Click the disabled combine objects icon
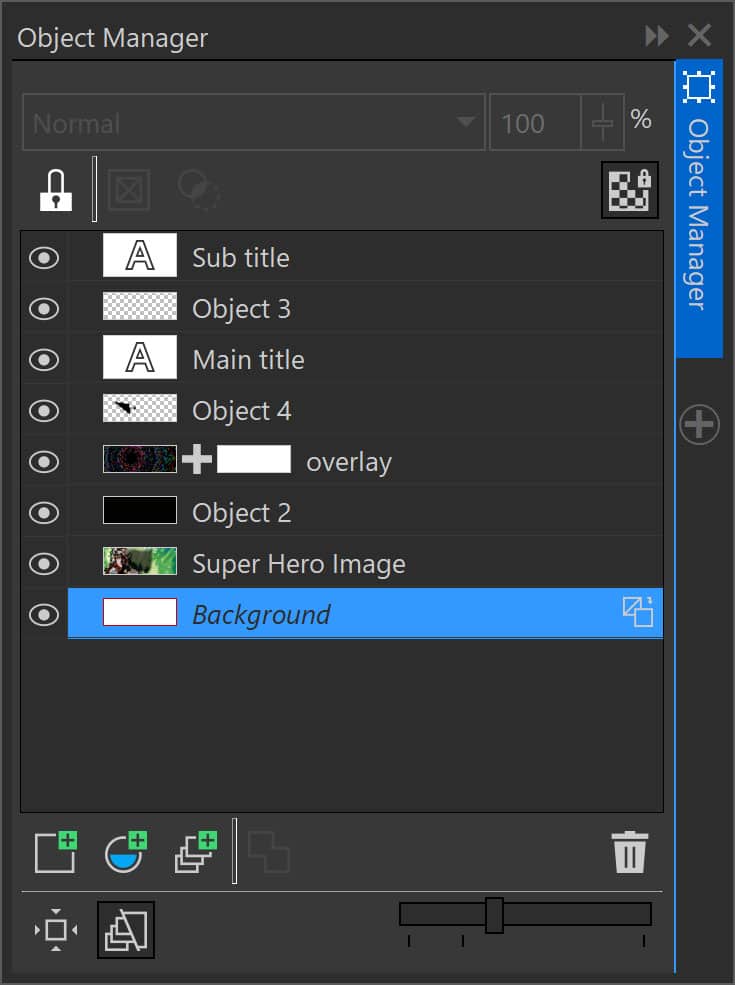 pos(268,852)
